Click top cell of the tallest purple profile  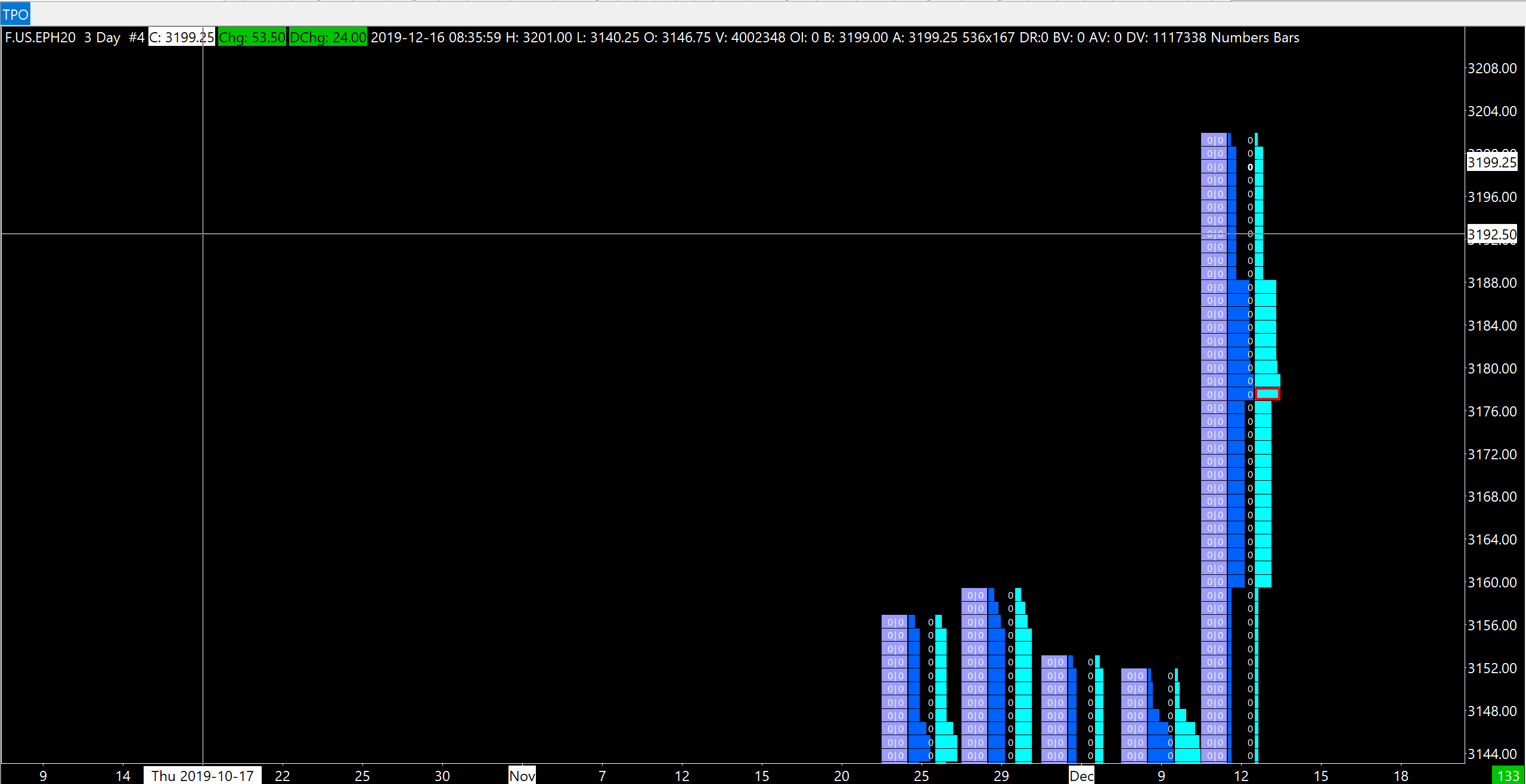pyautogui.click(x=1214, y=140)
